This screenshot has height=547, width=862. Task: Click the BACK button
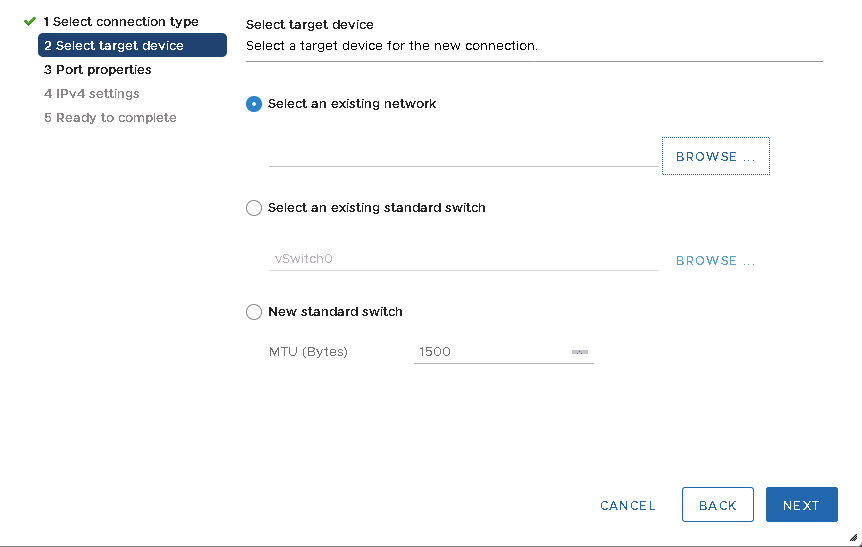click(x=717, y=505)
